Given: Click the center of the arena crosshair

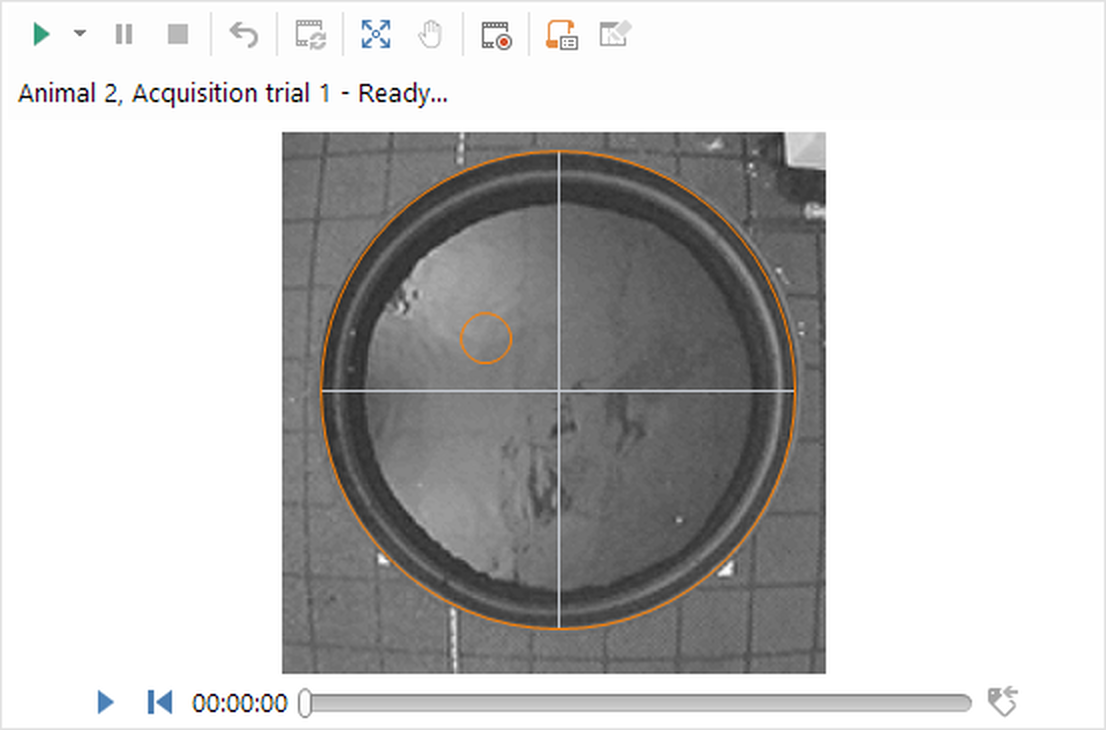Looking at the screenshot, I should pos(558,390).
